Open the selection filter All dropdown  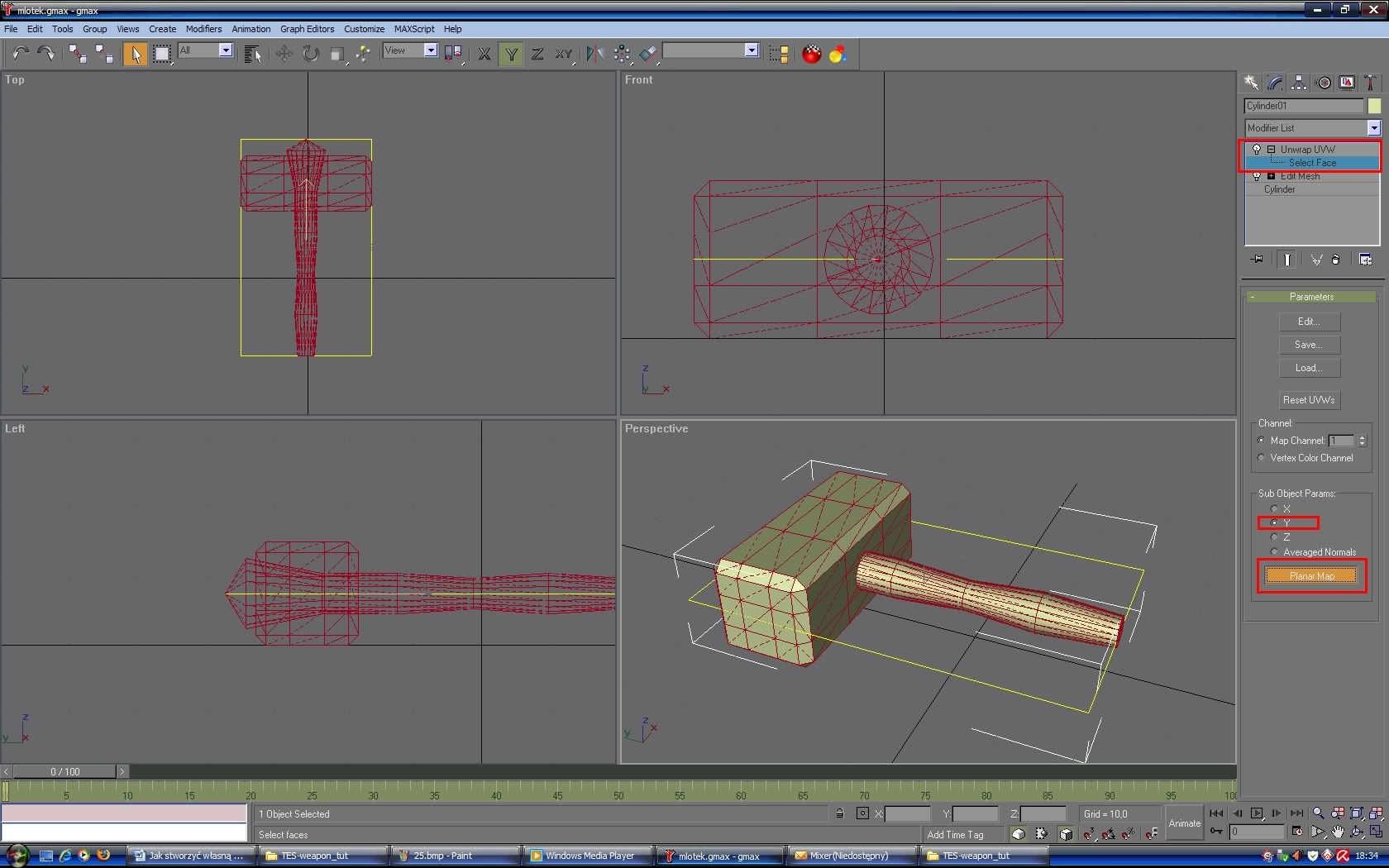[x=225, y=50]
